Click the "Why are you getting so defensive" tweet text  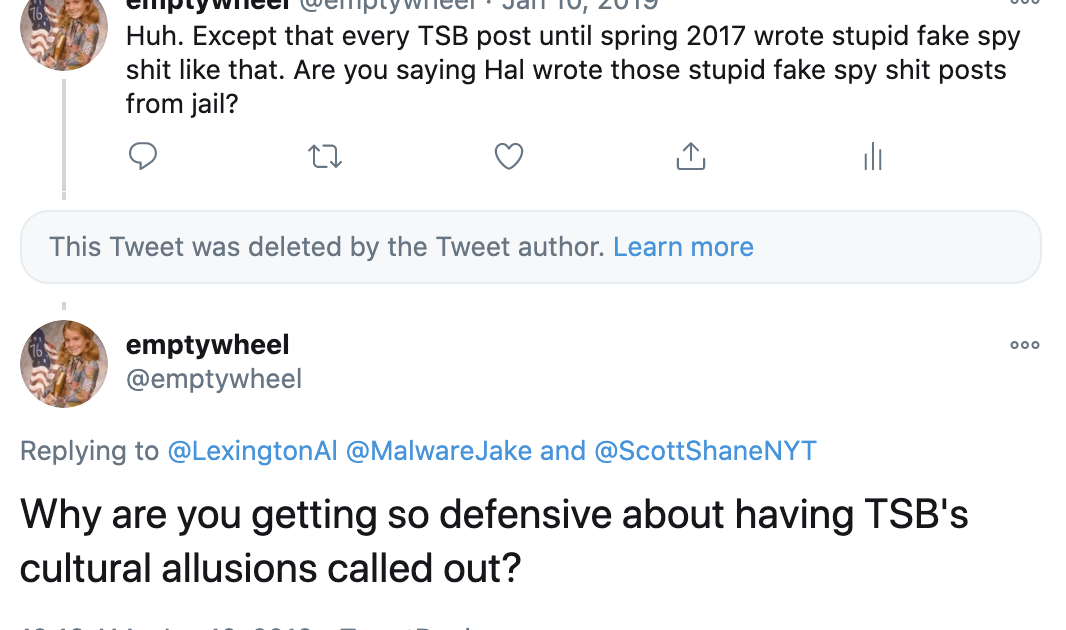point(494,540)
